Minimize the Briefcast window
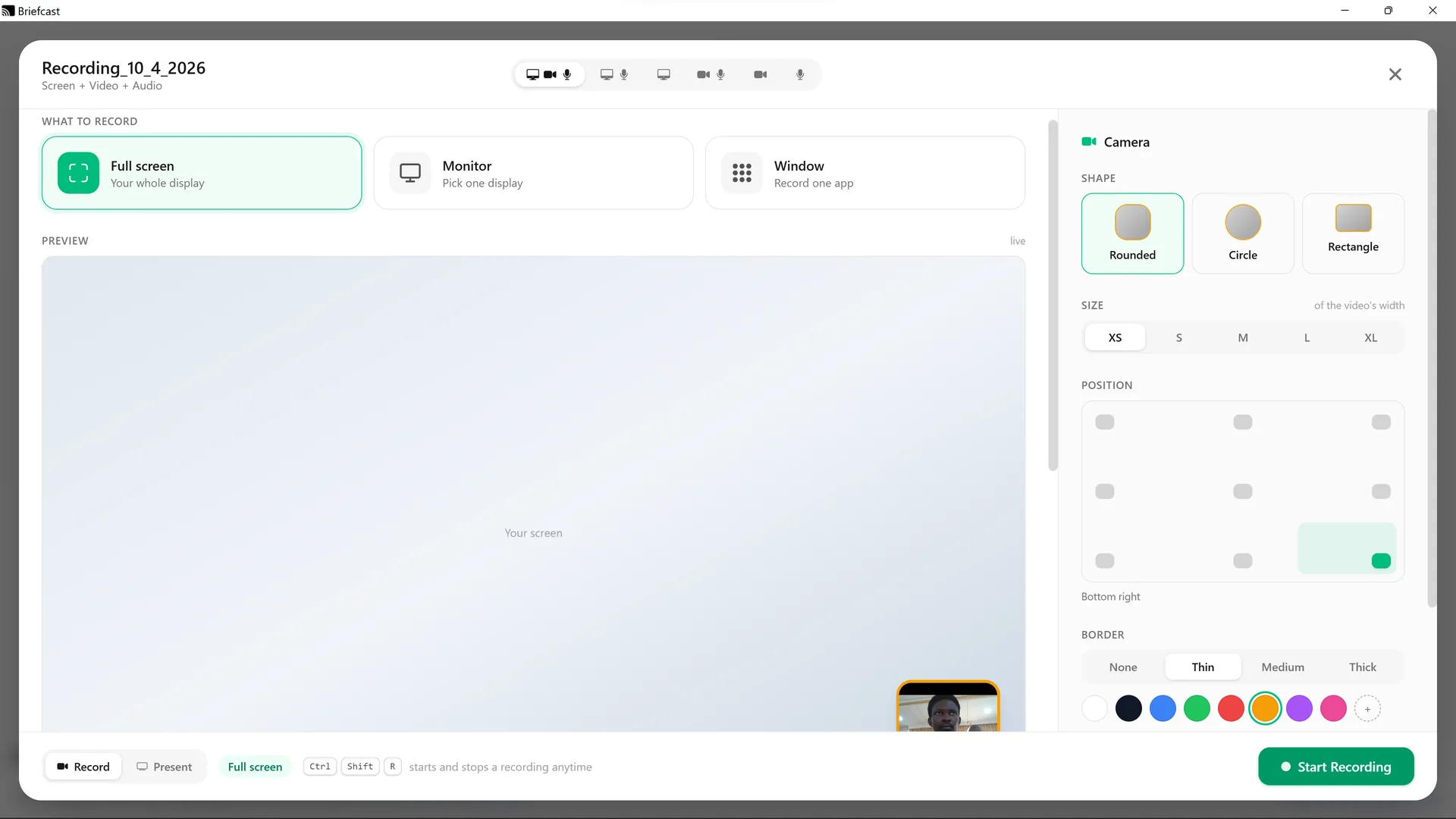Image resolution: width=1456 pixels, height=819 pixels. [1345, 11]
